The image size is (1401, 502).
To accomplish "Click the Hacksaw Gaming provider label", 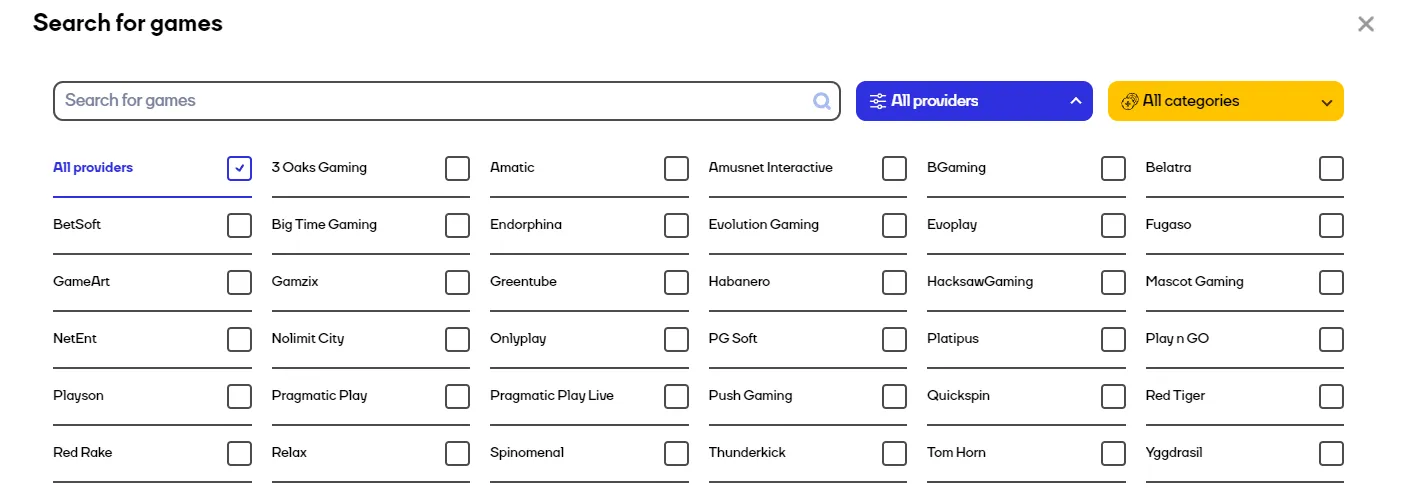I will 980,282.
